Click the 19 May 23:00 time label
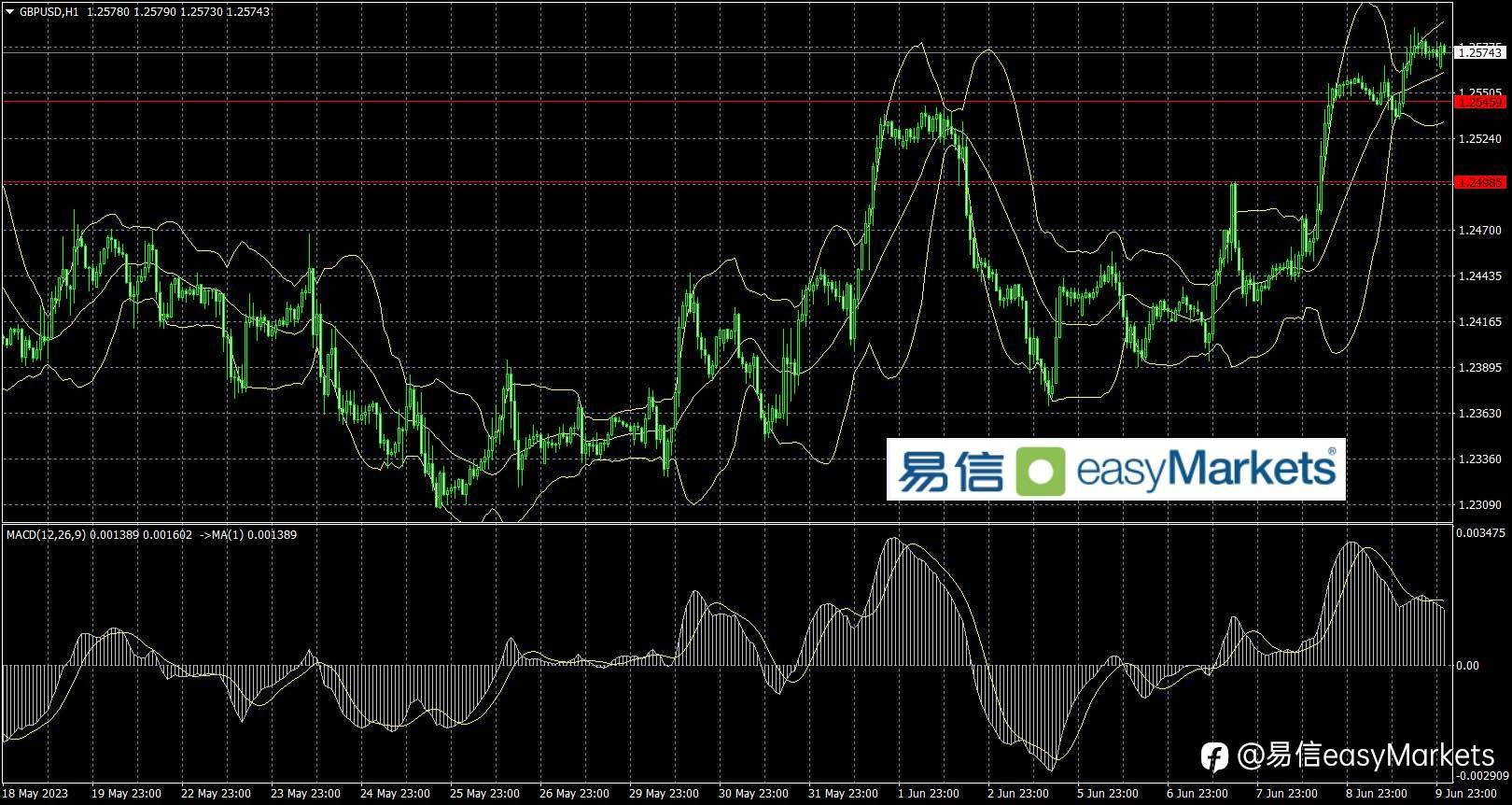 tap(126, 794)
